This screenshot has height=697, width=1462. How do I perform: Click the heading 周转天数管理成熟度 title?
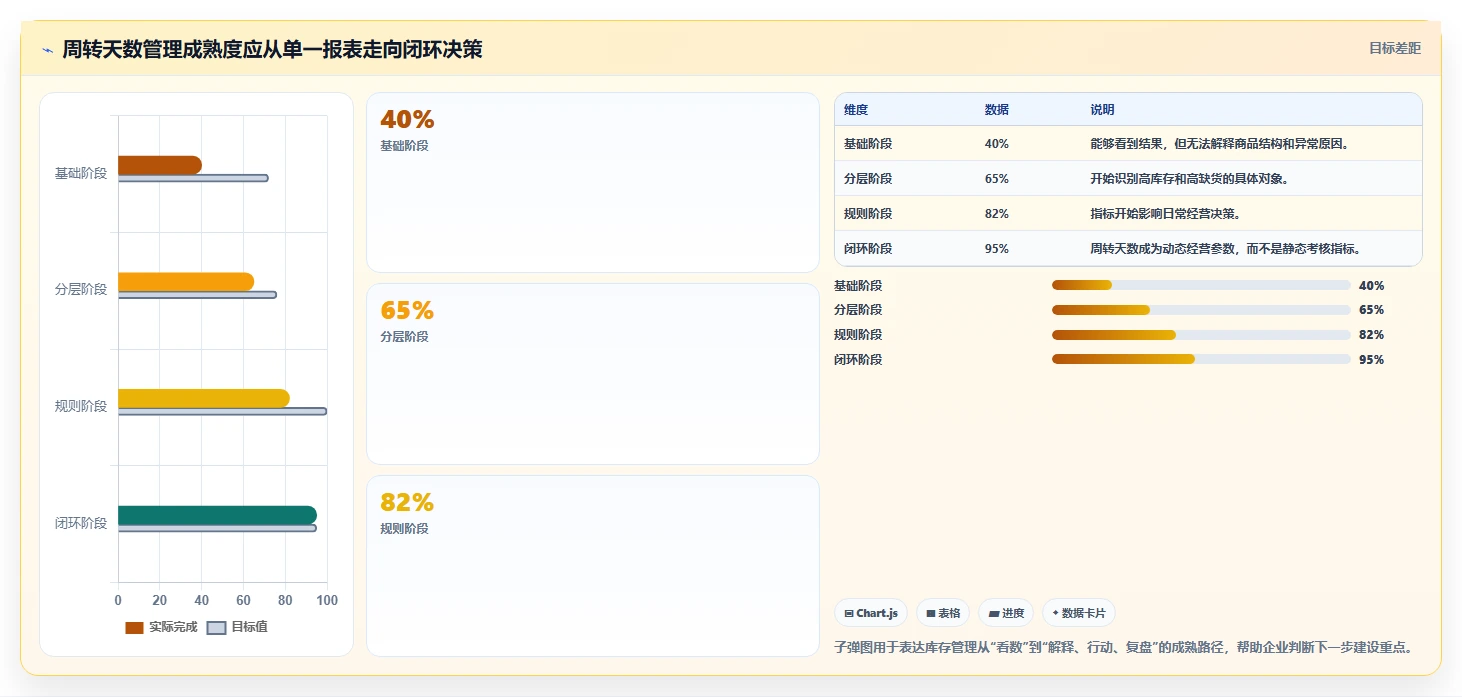pyautogui.click(x=272, y=49)
